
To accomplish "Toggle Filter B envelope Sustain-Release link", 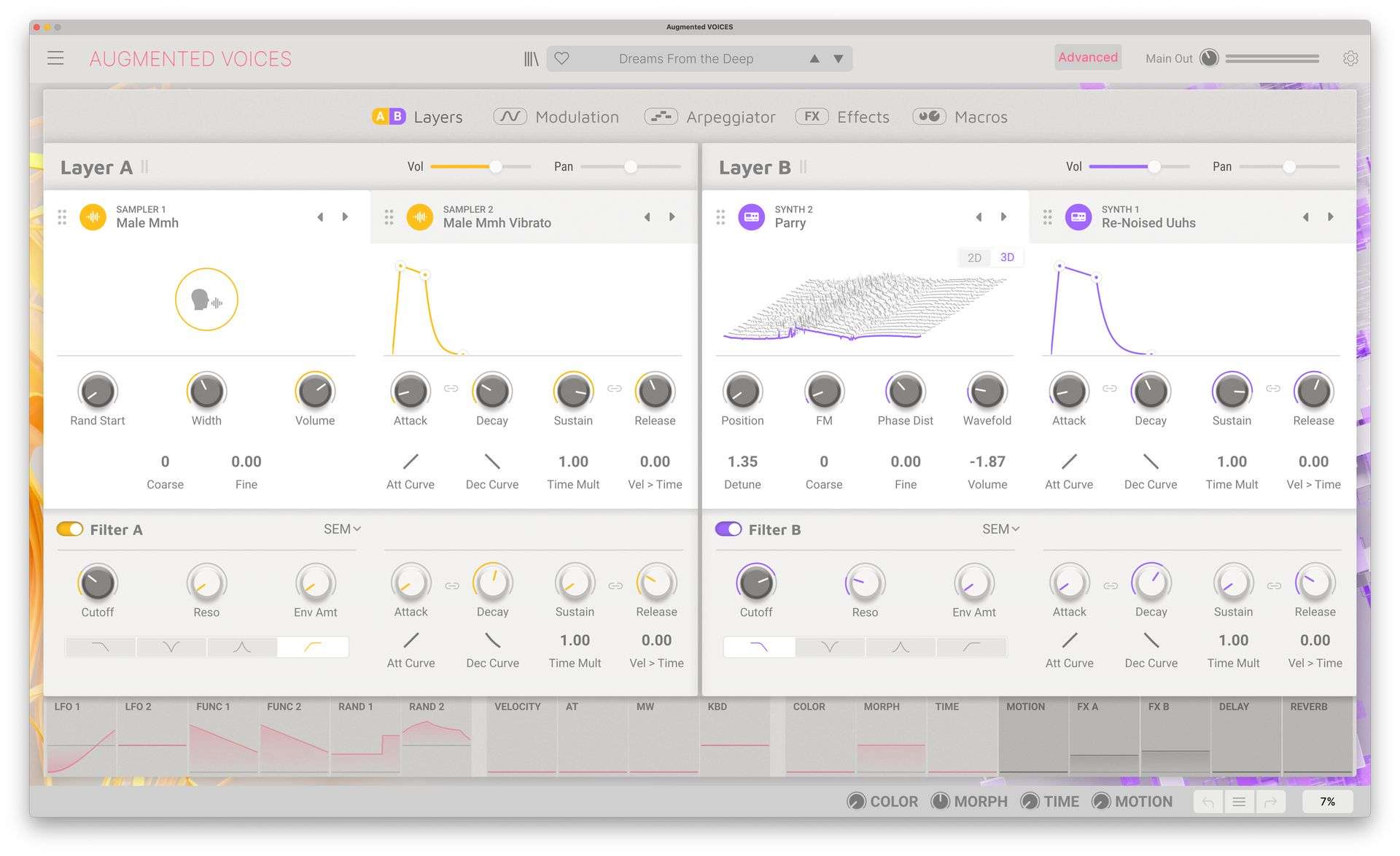I will tap(1274, 585).
